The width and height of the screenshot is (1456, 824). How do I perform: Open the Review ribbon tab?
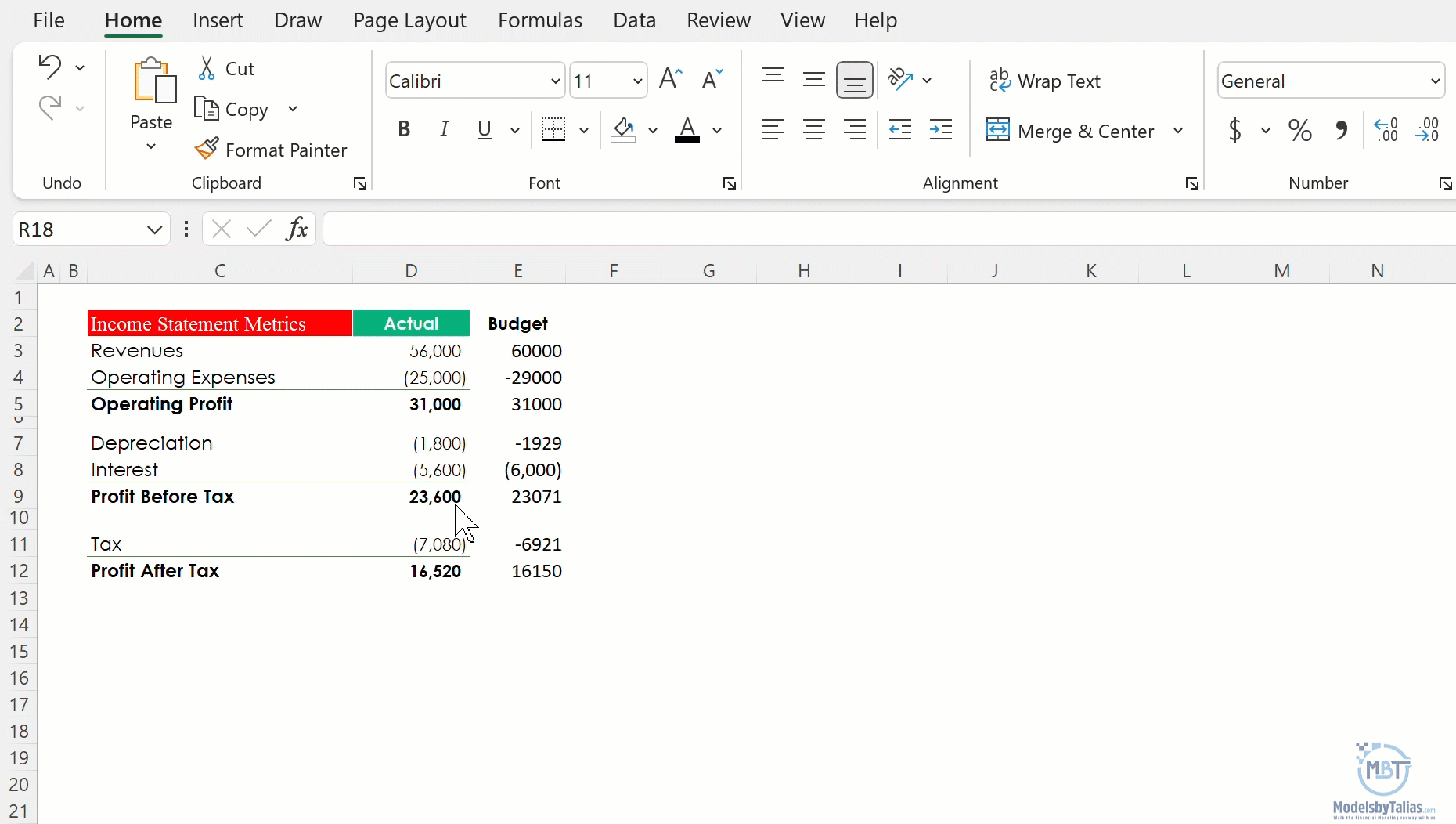click(x=718, y=20)
